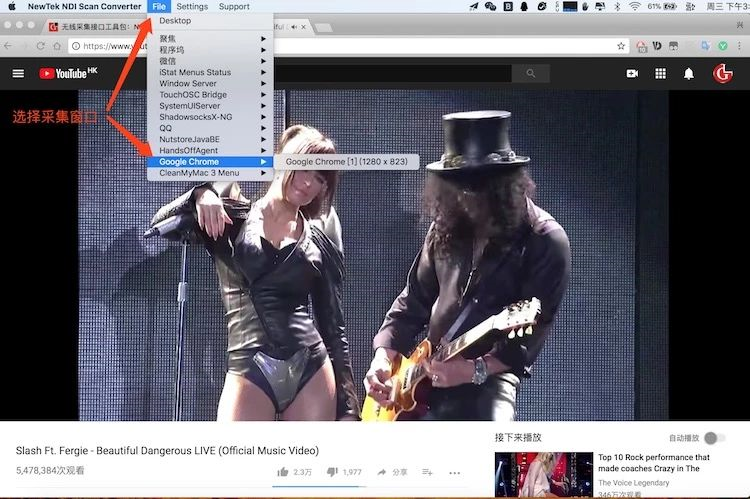Like the video with thumbs up
Screen dimensions: 750x499
[283, 472]
